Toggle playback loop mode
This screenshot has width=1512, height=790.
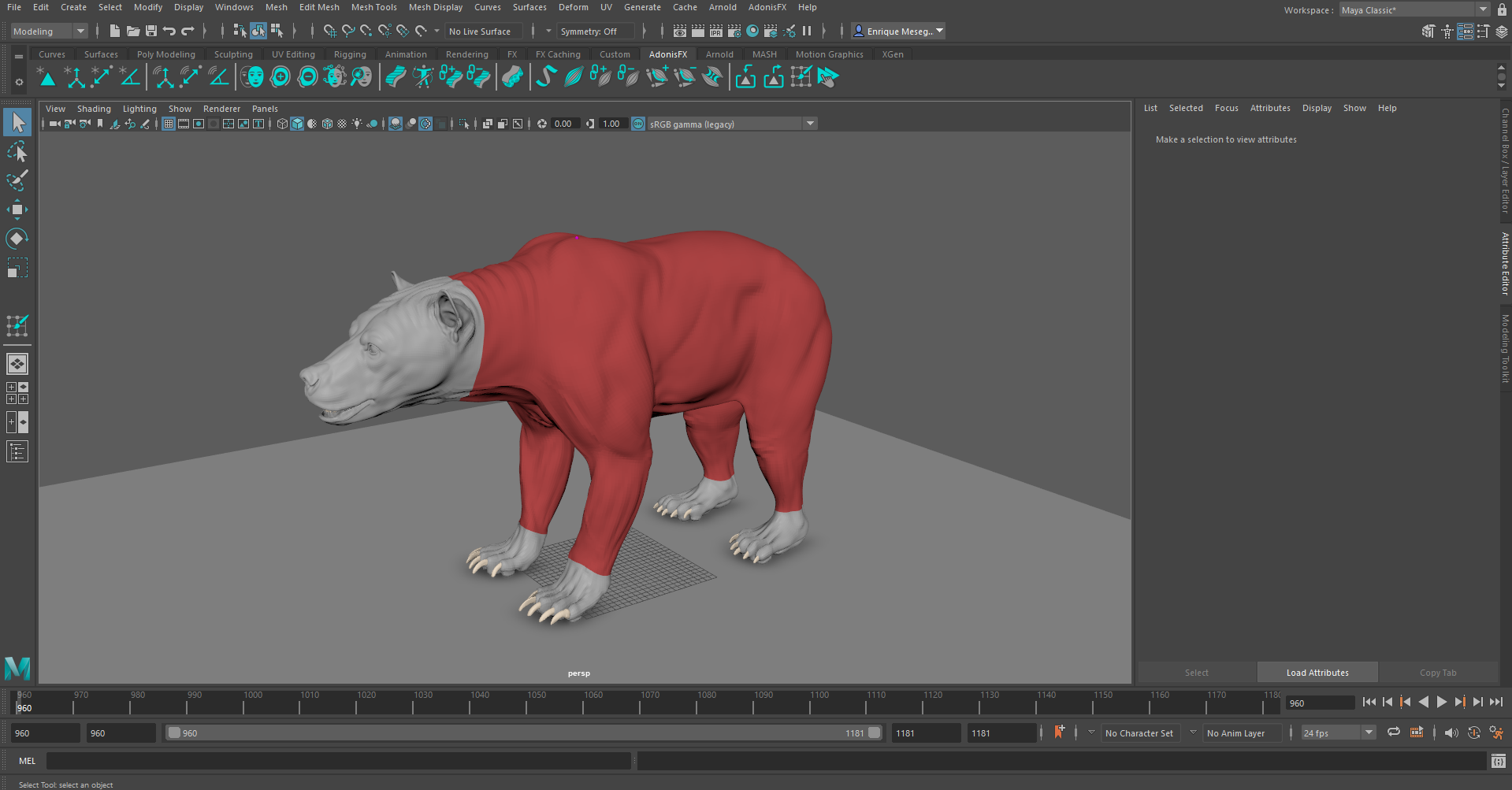(x=1393, y=733)
